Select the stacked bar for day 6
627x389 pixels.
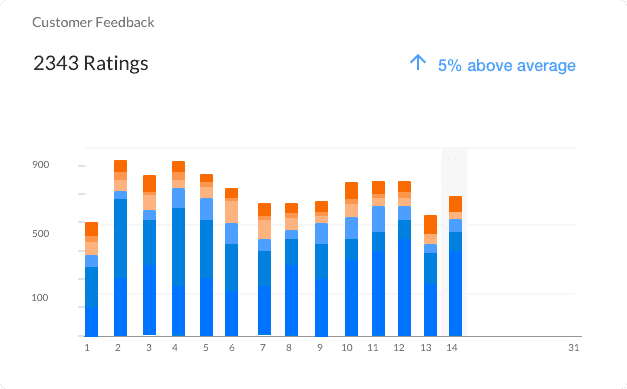[232, 262]
